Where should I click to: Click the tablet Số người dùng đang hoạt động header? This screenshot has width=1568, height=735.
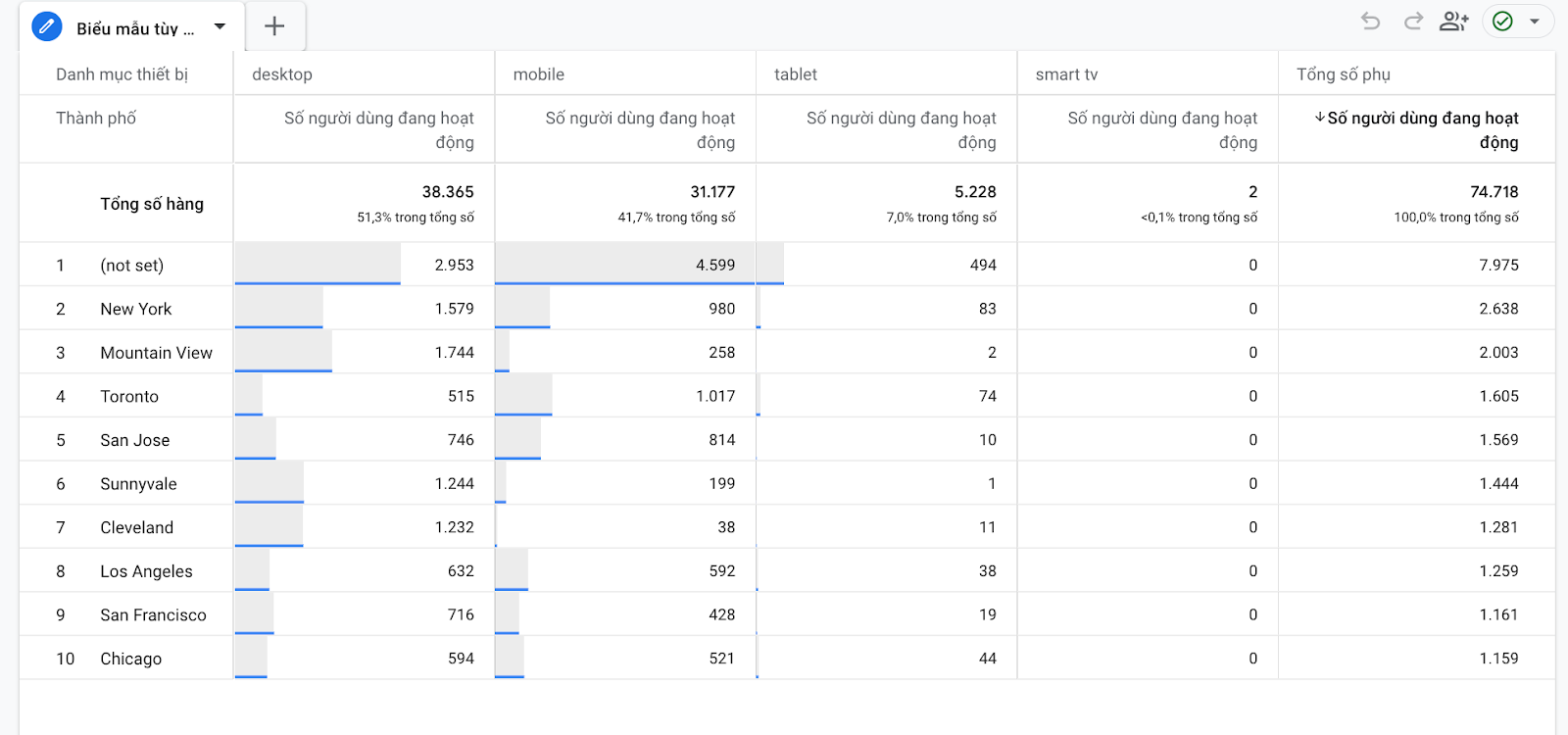pyautogui.click(x=902, y=129)
